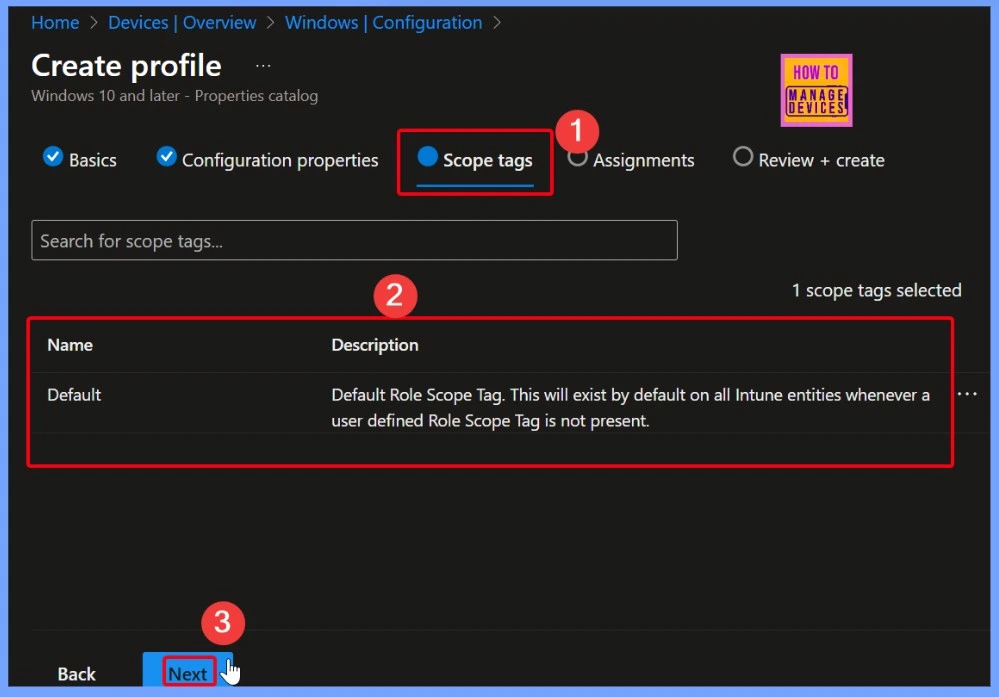This screenshot has width=999, height=697.
Task: Go to the Home breadcrumb link
Action: pos(55,23)
